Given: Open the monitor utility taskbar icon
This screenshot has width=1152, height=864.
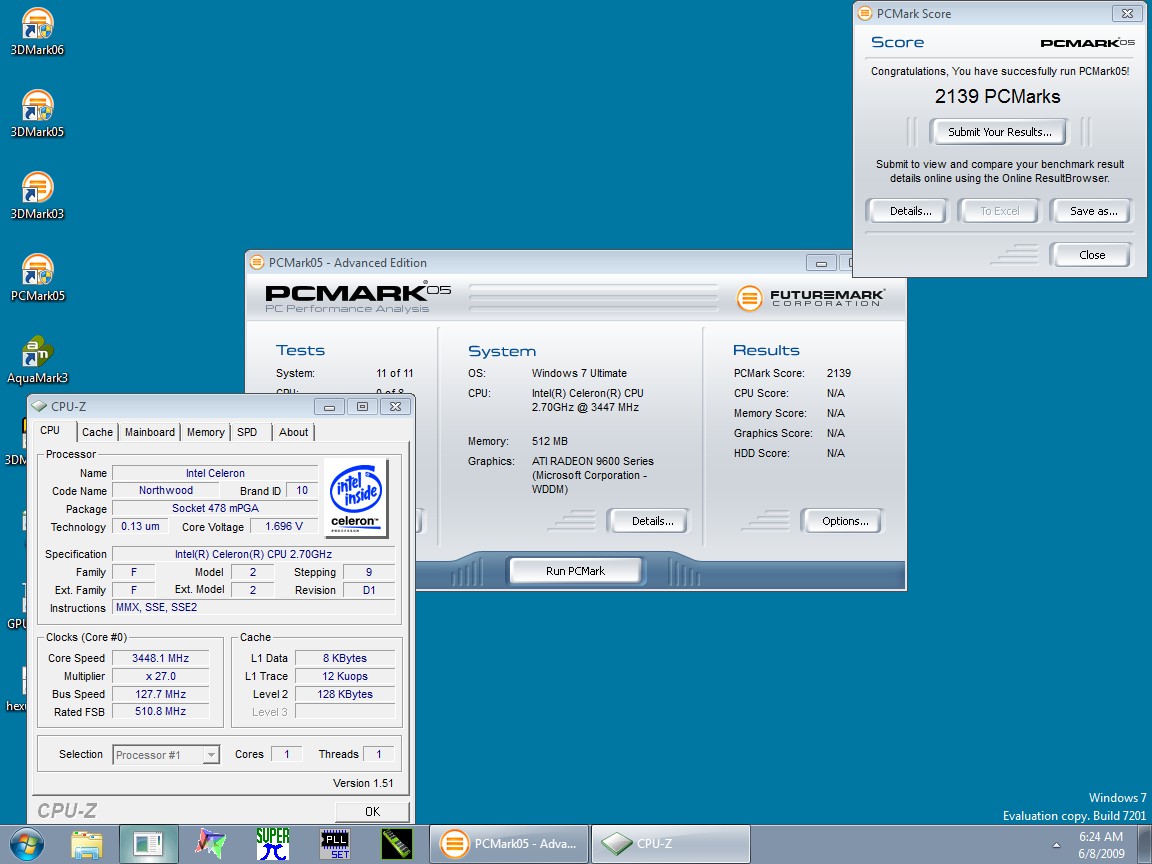Looking at the screenshot, I should 148,844.
